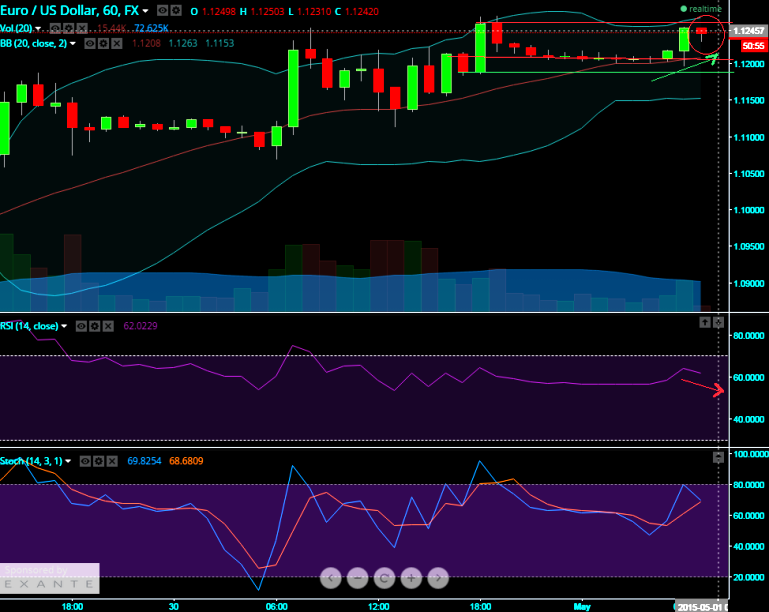Click the BB basis value 1.1208
Viewport: 769px width, 612px height.
pos(146,44)
